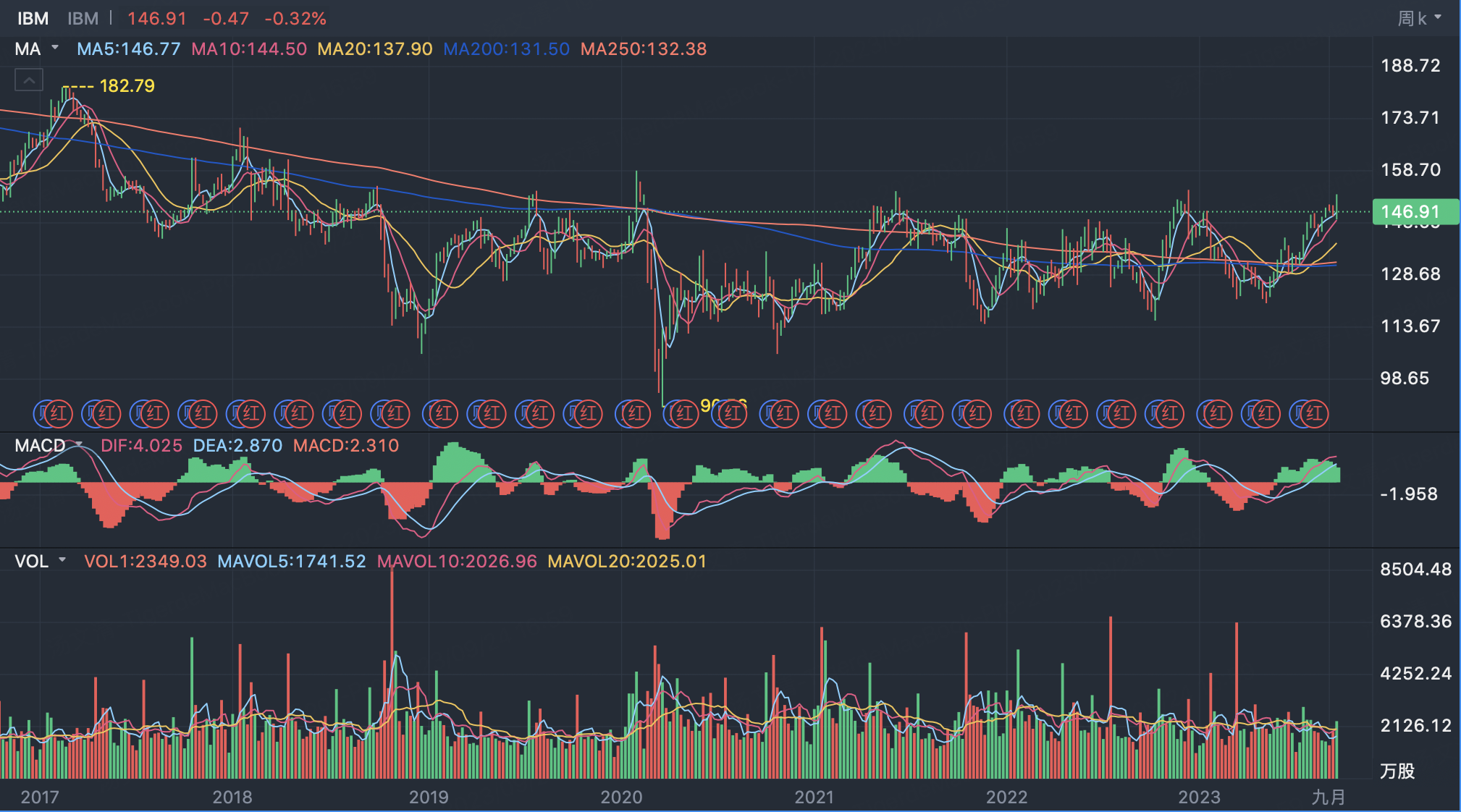Select the MA200:131.50 legend value
This screenshot has height=812, width=1461.
tap(507, 49)
